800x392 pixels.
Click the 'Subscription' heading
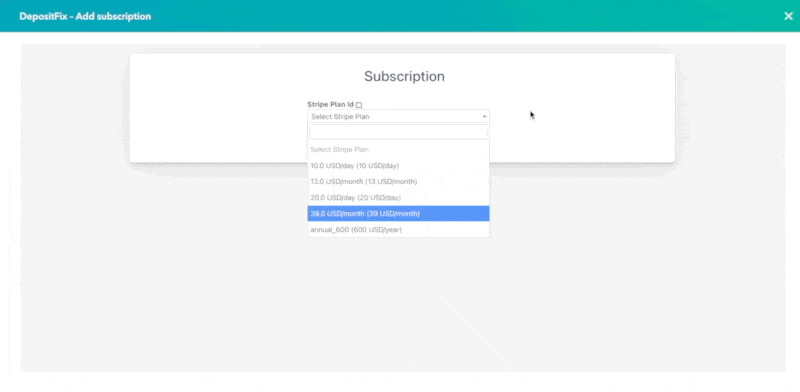[x=404, y=77]
